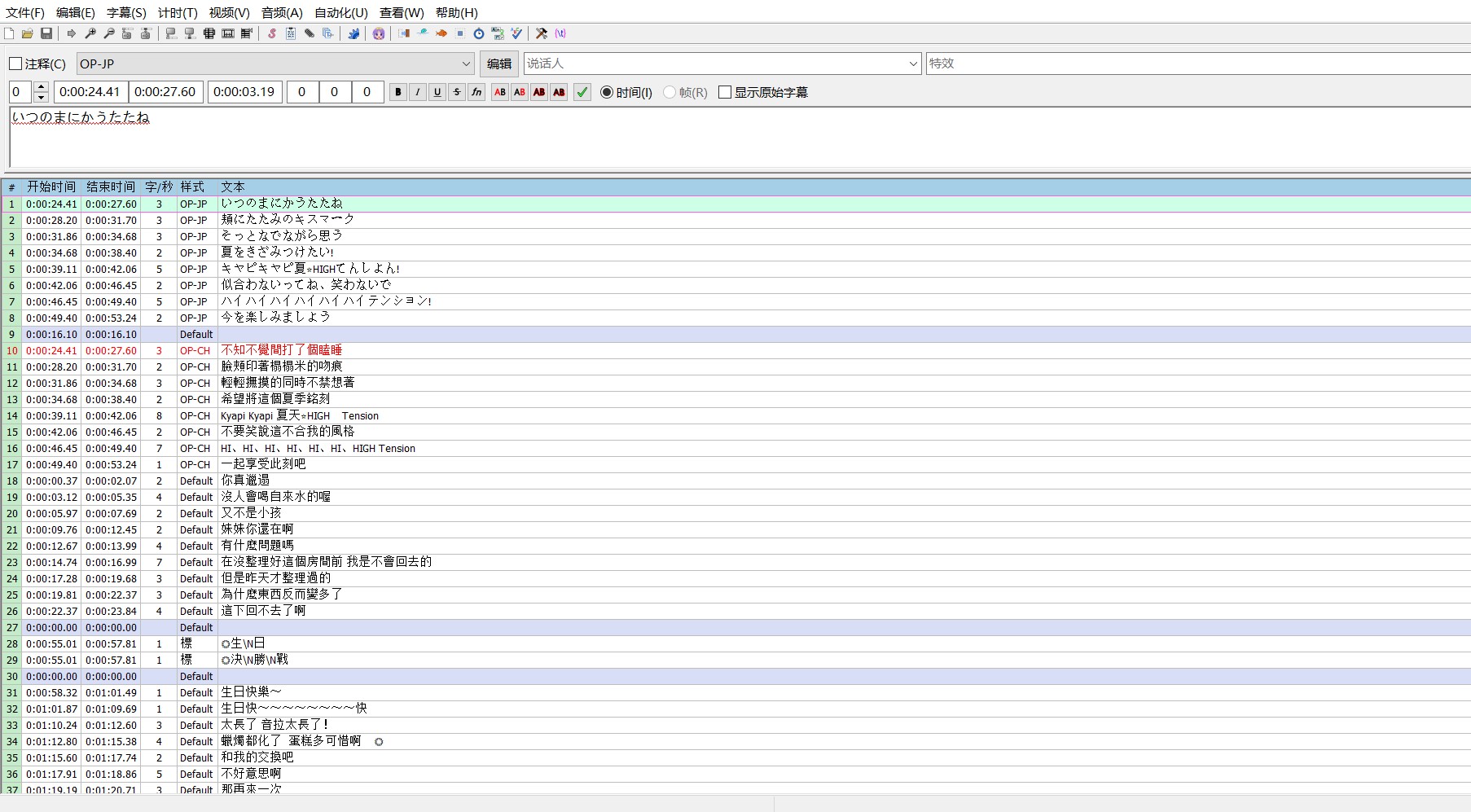Commit changes with green checkmark
The height and width of the screenshot is (812, 1471).
582,92
